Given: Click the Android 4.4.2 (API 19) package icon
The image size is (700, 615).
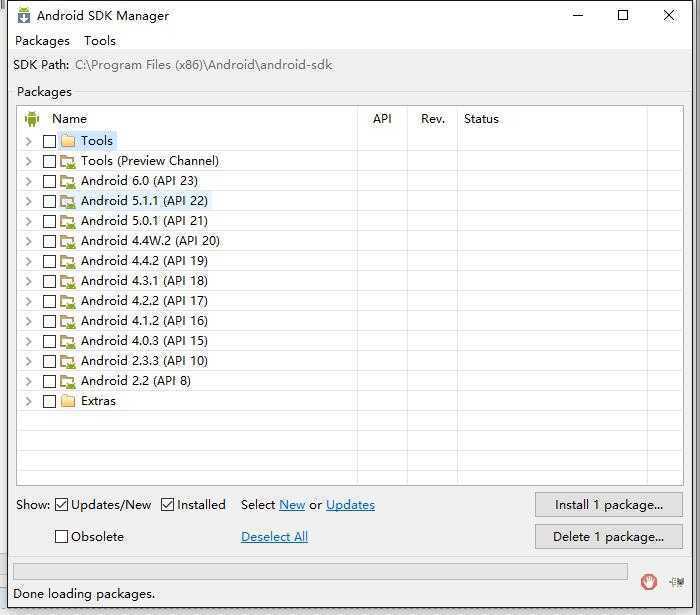Looking at the screenshot, I should (68, 261).
